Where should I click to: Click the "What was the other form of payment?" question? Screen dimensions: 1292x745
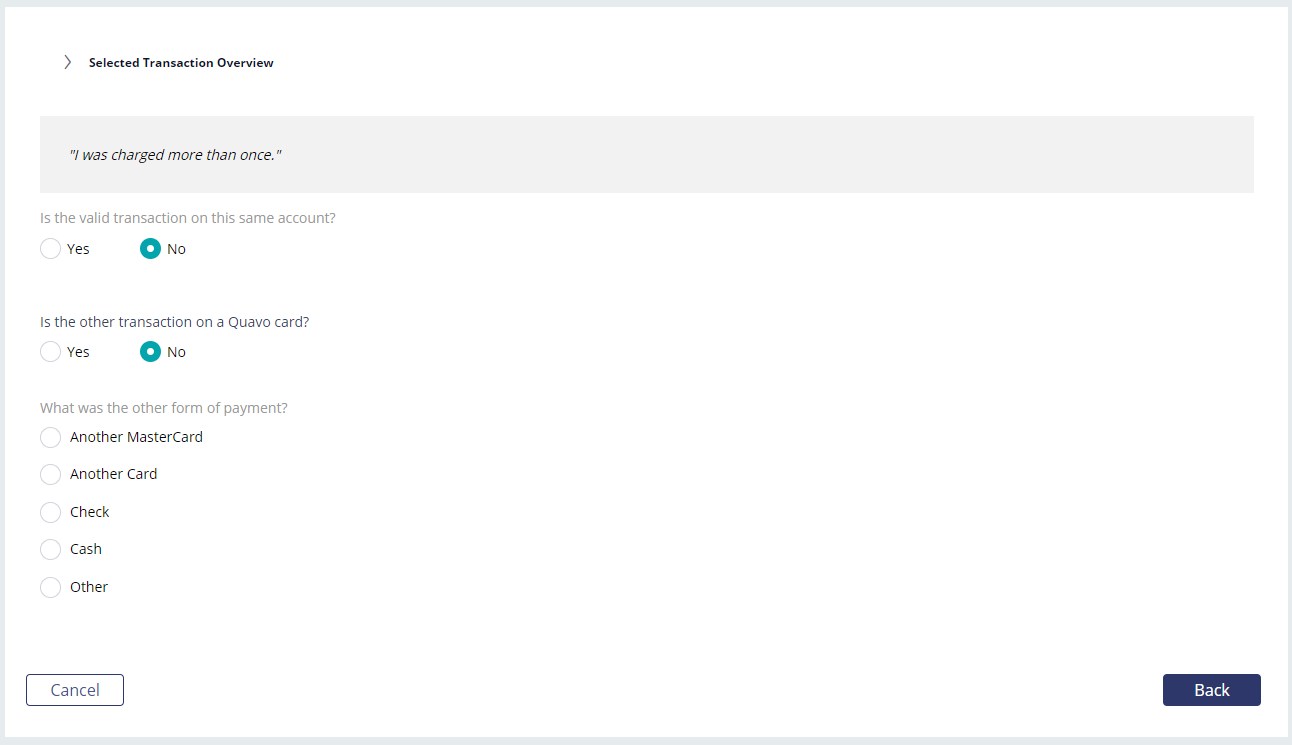[x=164, y=408]
